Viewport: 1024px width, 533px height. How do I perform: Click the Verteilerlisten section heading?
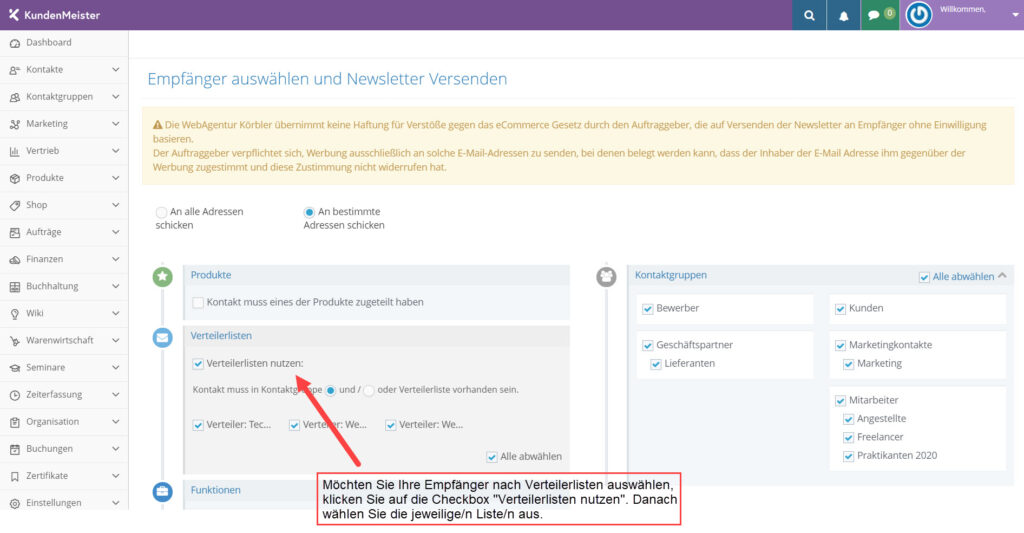pyautogui.click(x=221, y=336)
